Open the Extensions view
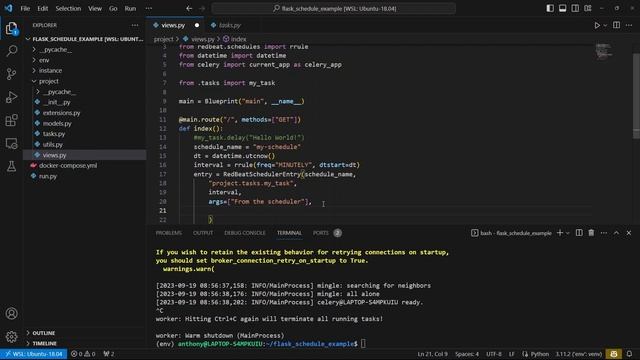Image resolution: width=640 pixels, height=360 pixels. click(11, 120)
